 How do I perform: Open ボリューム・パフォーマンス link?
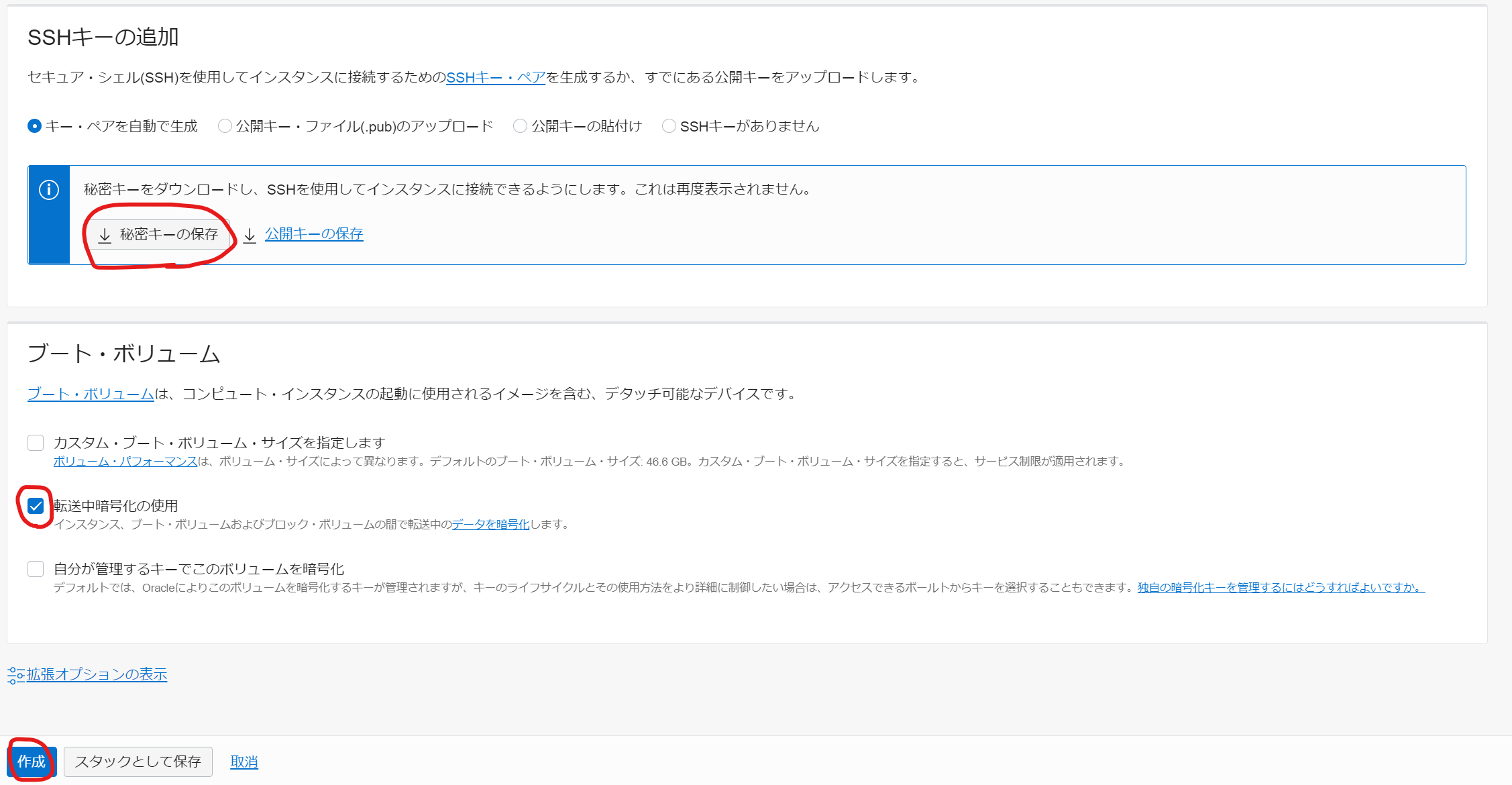[125, 462]
